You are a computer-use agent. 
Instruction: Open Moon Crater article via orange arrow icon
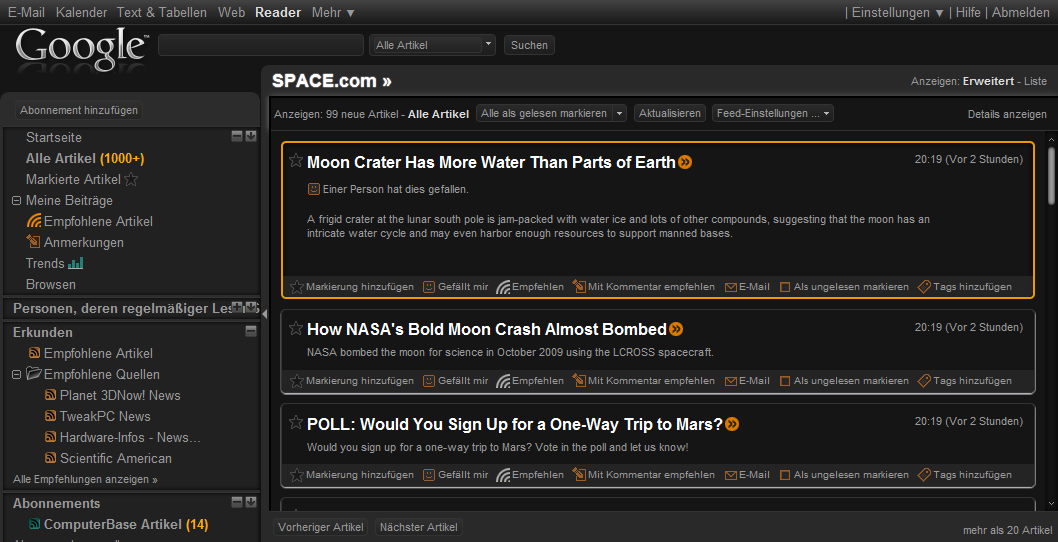click(685, 162)
